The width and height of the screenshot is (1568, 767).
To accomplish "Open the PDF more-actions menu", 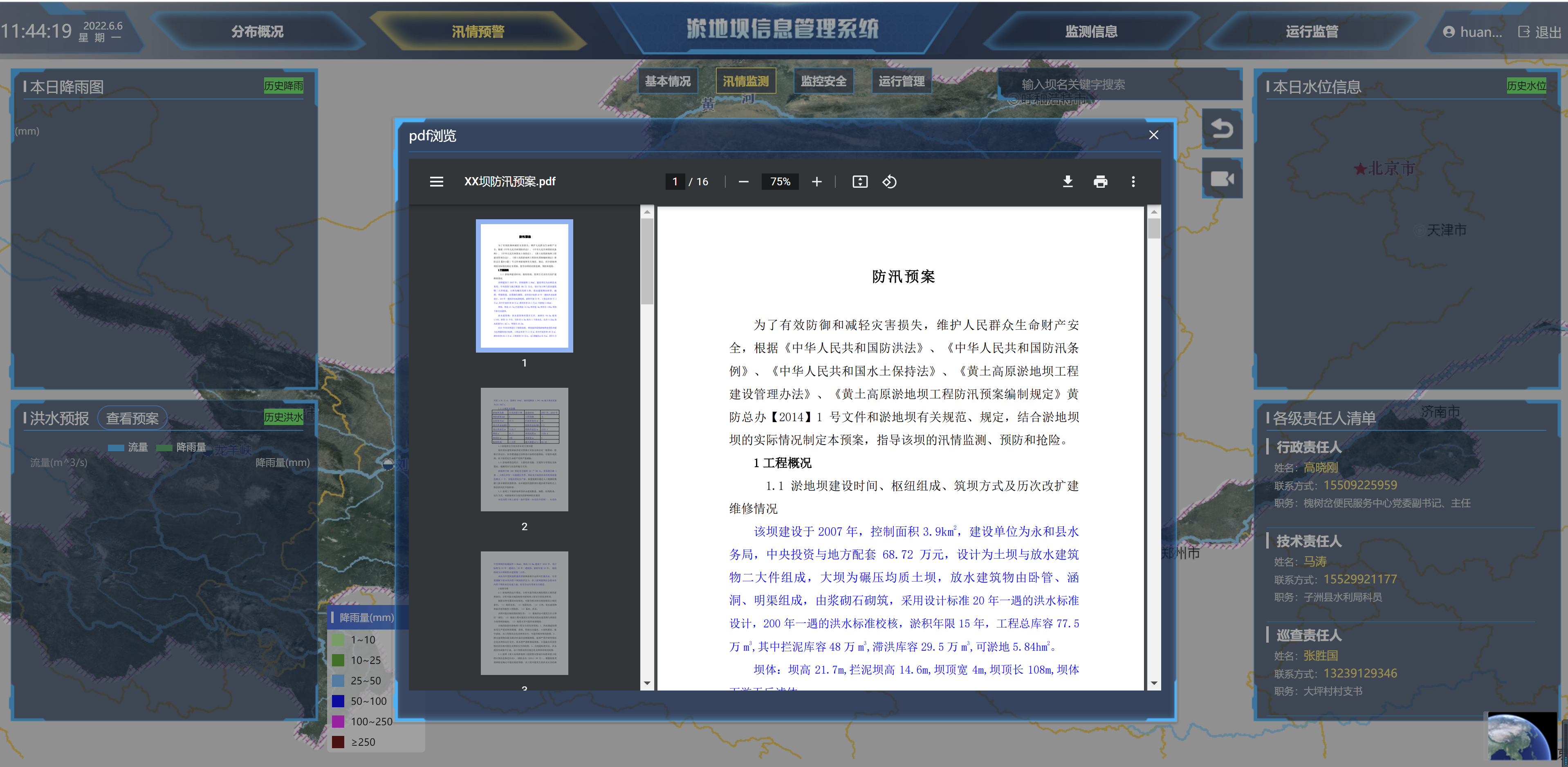I will (1133, 182).
